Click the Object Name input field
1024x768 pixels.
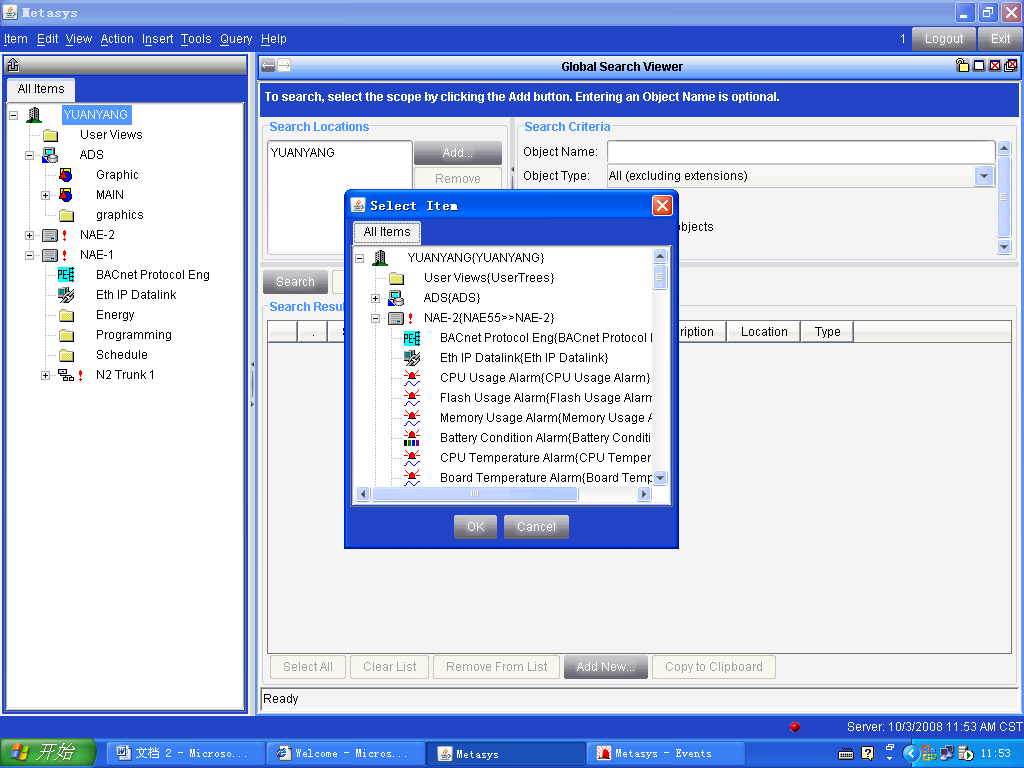[800, 152]
